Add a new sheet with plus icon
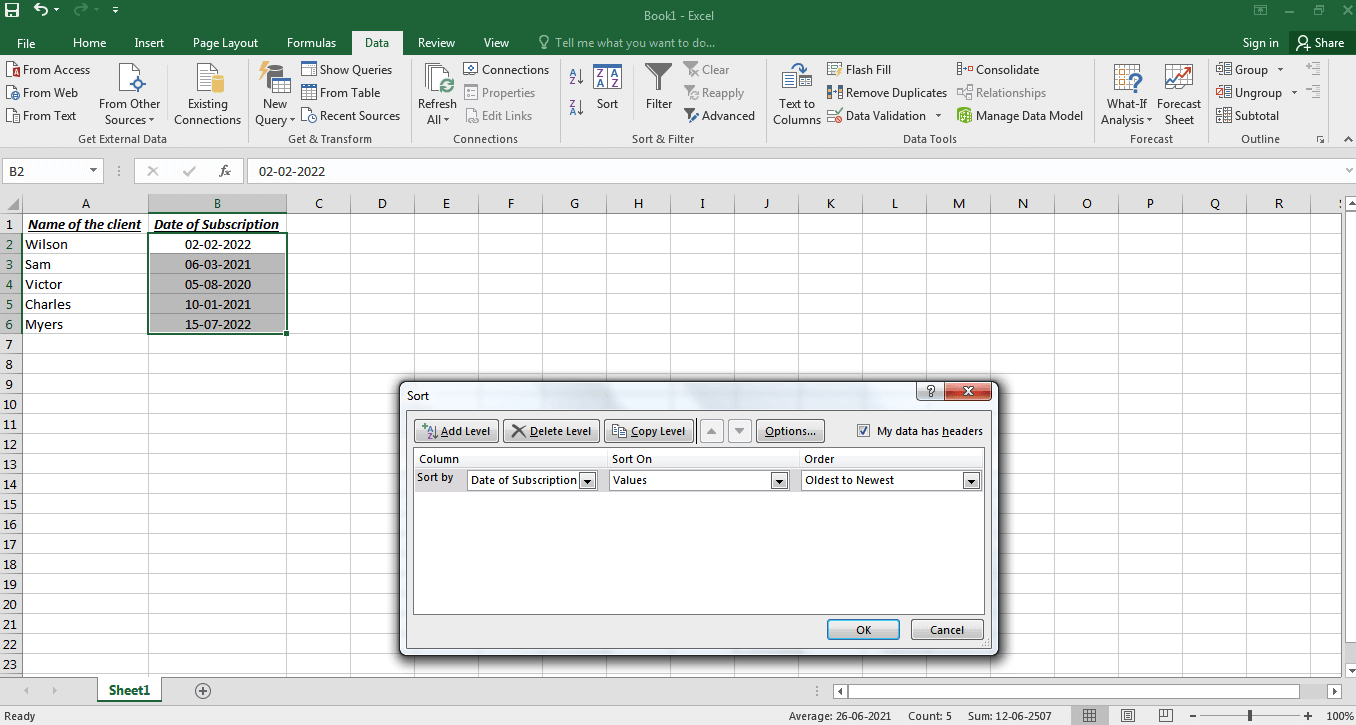Viewport: 1356px width, 725px height. [203, 691]
